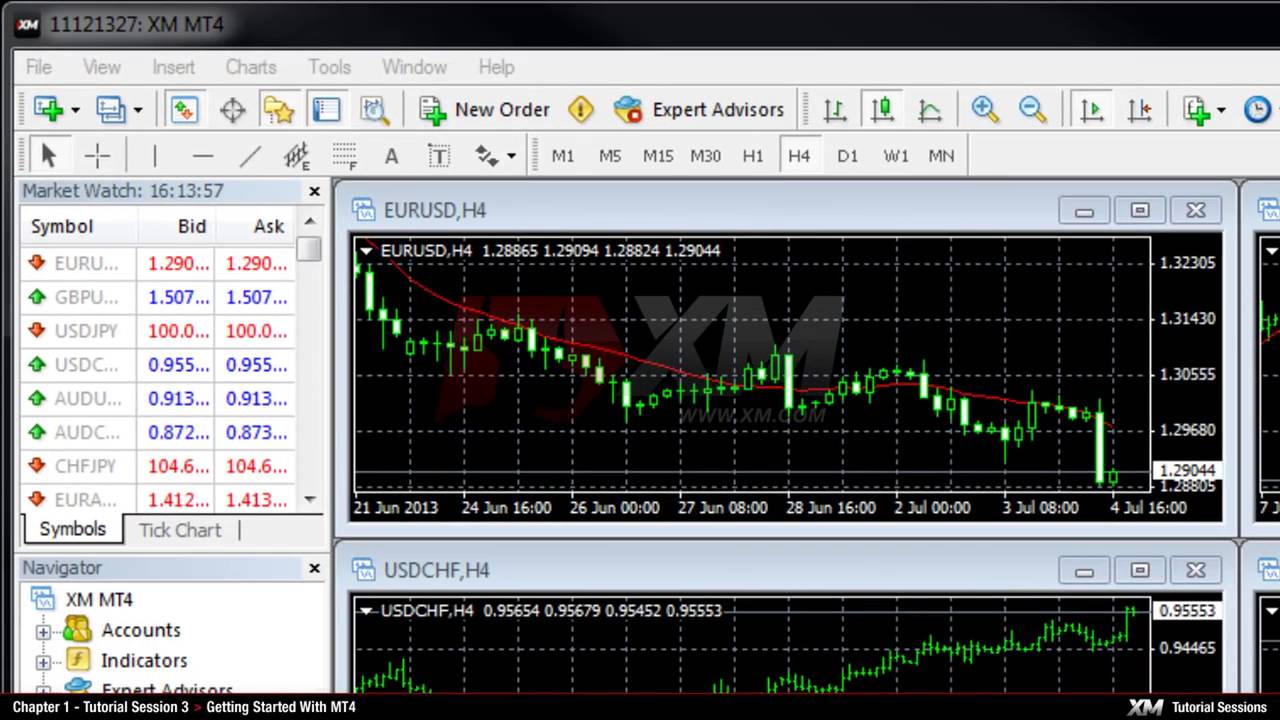Select the D1 timeframe

pyautogui.click(x=847, y=156)
